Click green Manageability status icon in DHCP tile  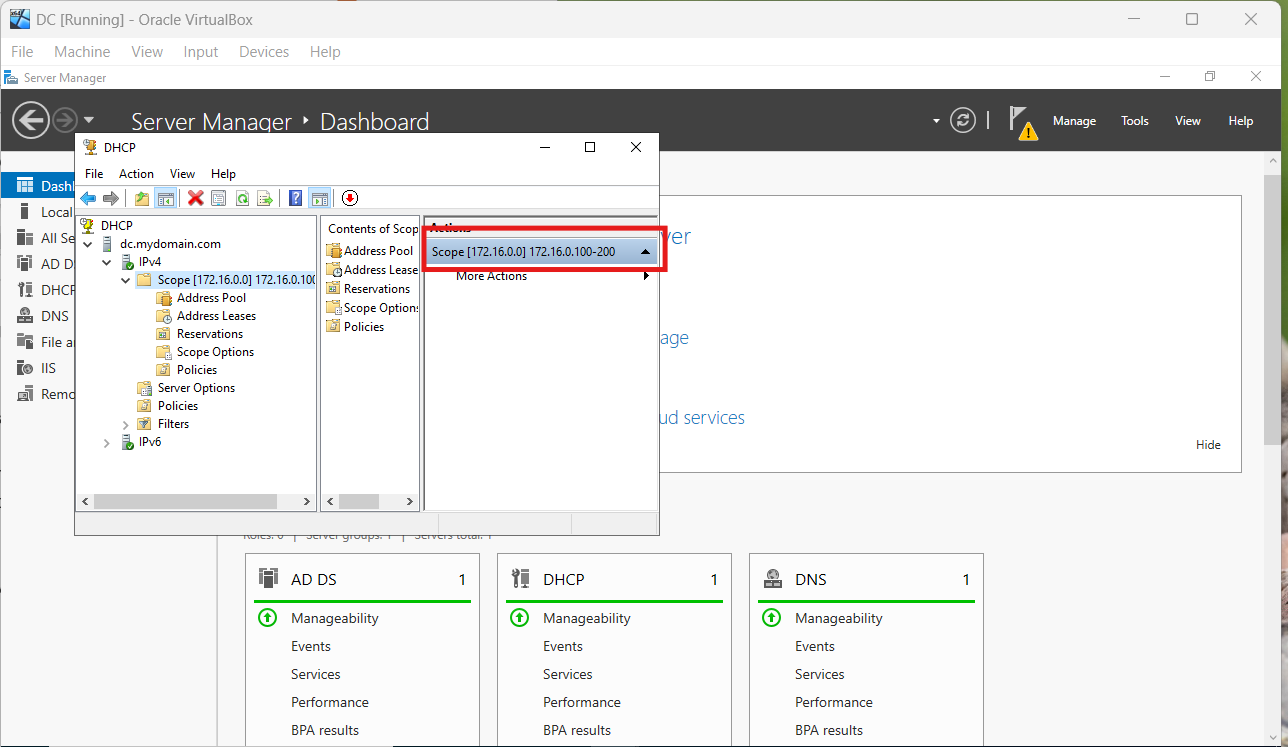point(519,618)
